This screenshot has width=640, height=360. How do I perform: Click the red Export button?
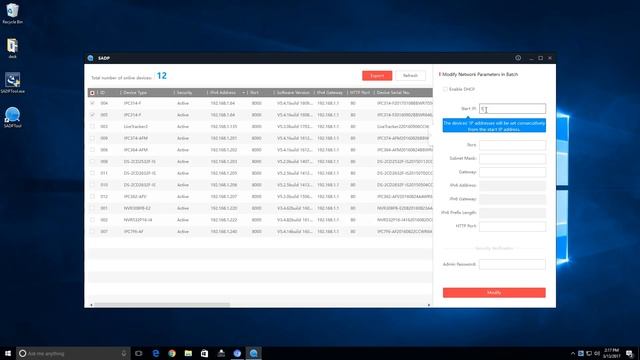click(377, 76)
